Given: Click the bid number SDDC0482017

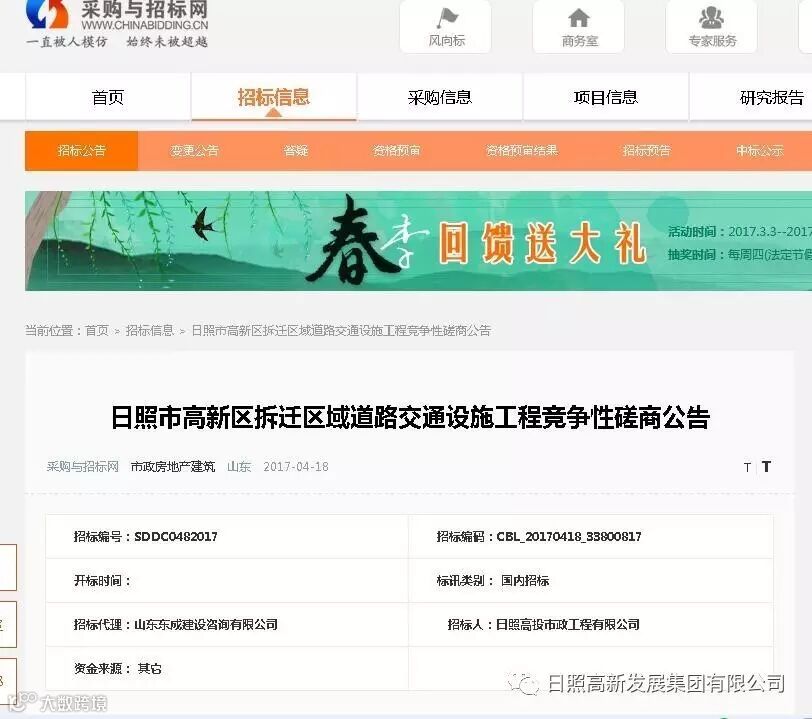Looking at the screenshot, I should [176, 537].
